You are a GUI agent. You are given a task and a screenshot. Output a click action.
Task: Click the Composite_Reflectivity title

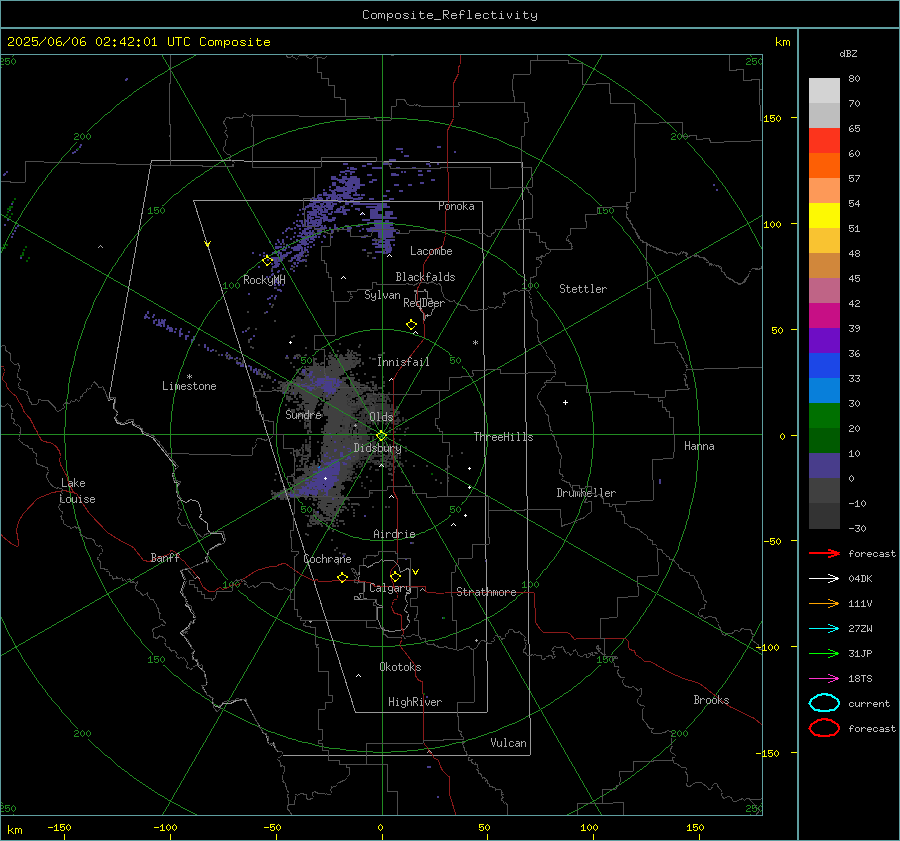tap(450, 15)
